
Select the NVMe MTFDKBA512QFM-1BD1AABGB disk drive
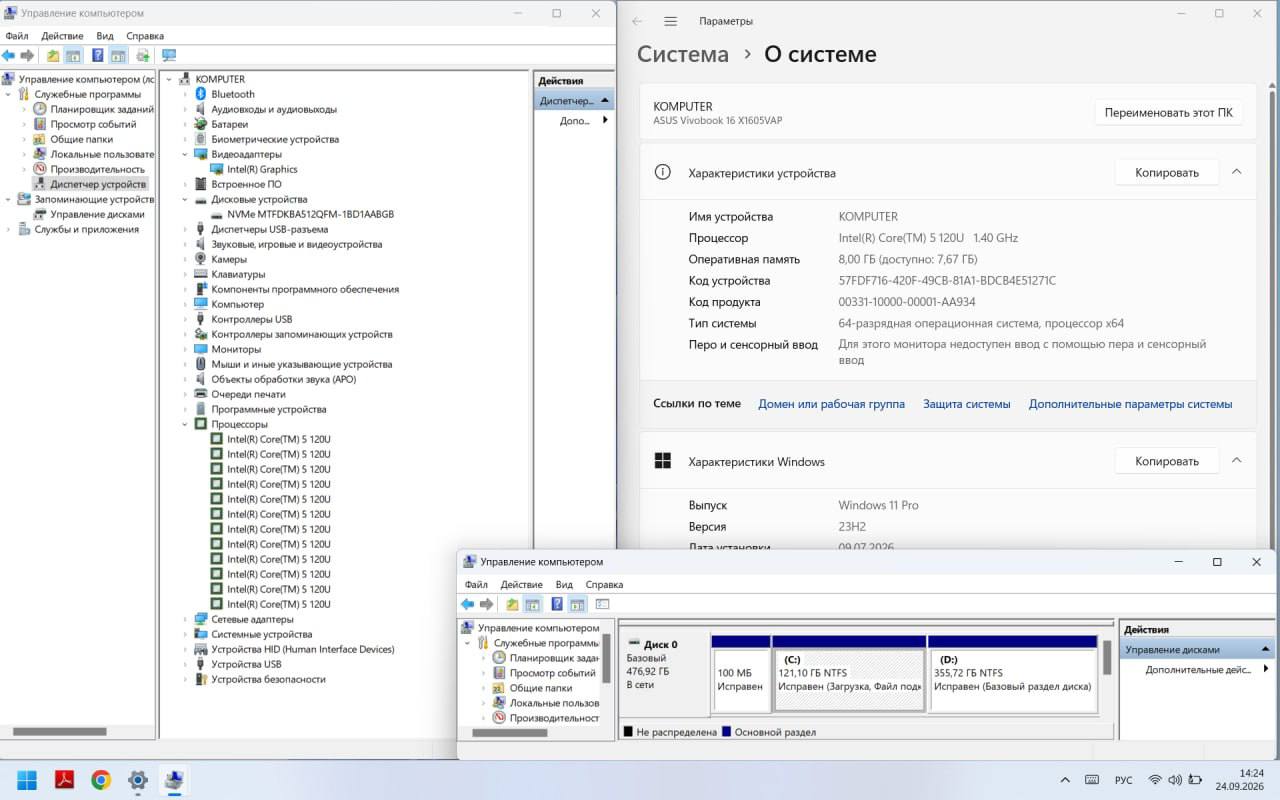pos(310,214)
